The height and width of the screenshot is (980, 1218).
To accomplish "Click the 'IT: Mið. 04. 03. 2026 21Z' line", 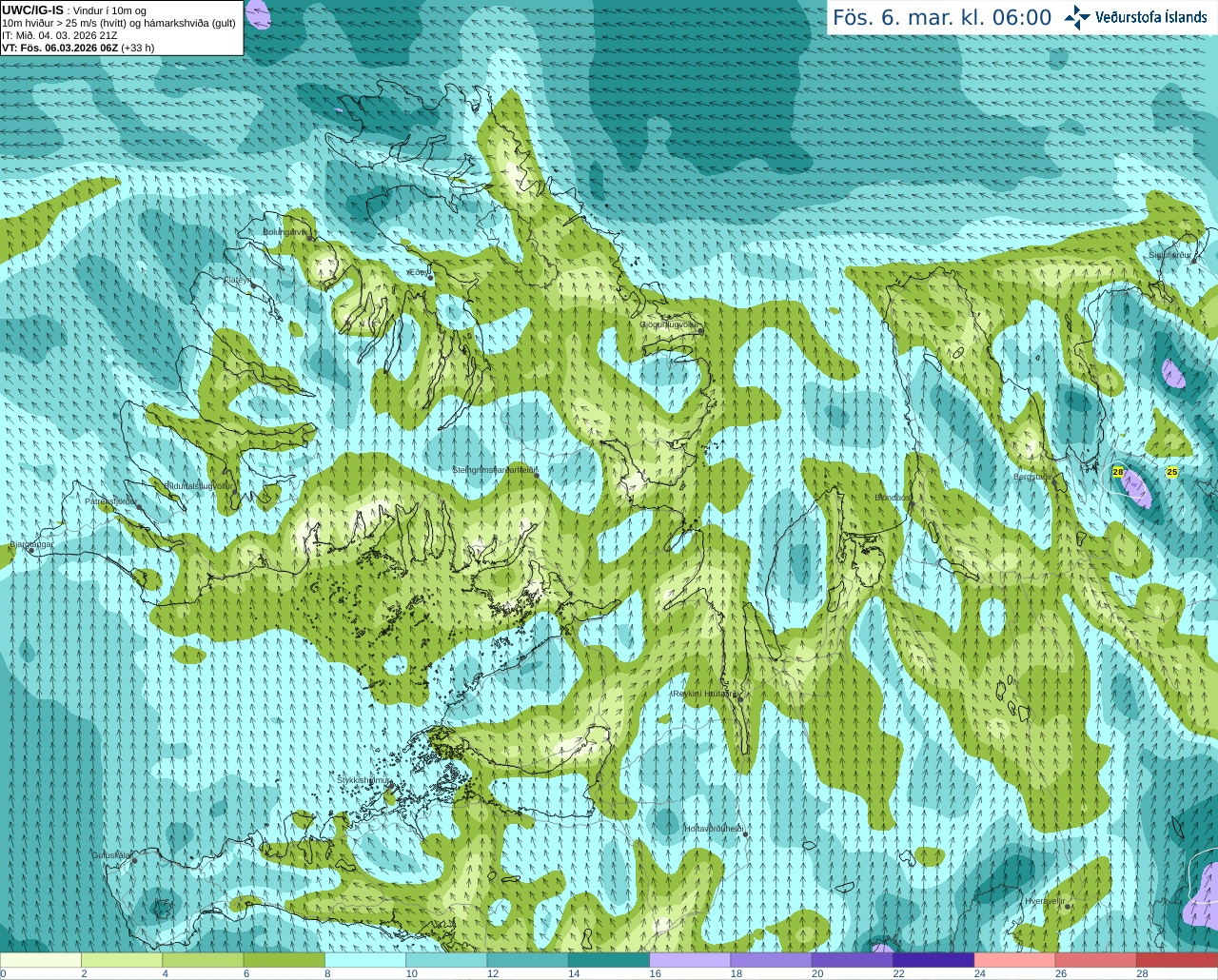I will [x=60, y=35].
